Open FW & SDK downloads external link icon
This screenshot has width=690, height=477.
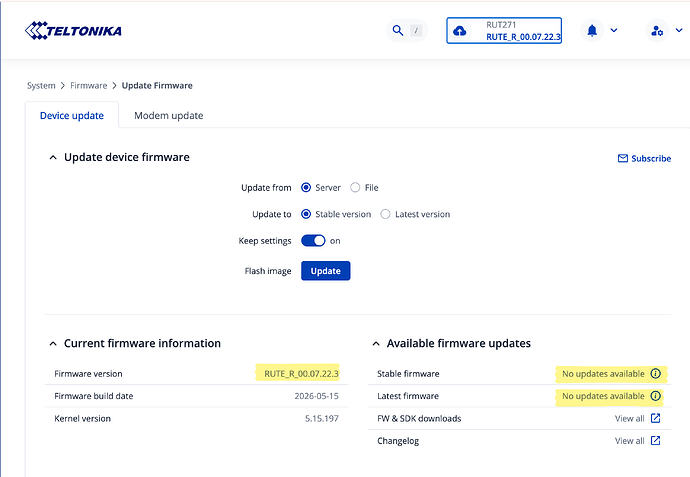coord(655,418)
